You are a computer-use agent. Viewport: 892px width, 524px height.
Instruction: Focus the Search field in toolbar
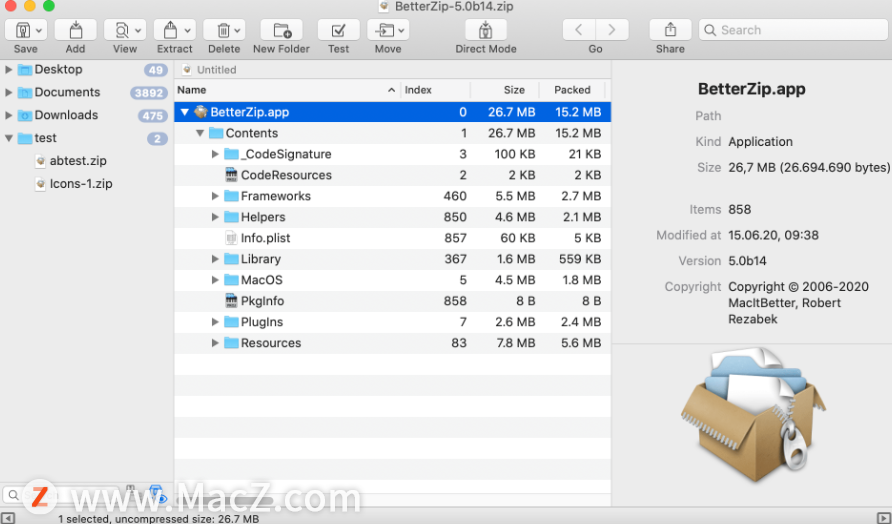coord(793,30)
